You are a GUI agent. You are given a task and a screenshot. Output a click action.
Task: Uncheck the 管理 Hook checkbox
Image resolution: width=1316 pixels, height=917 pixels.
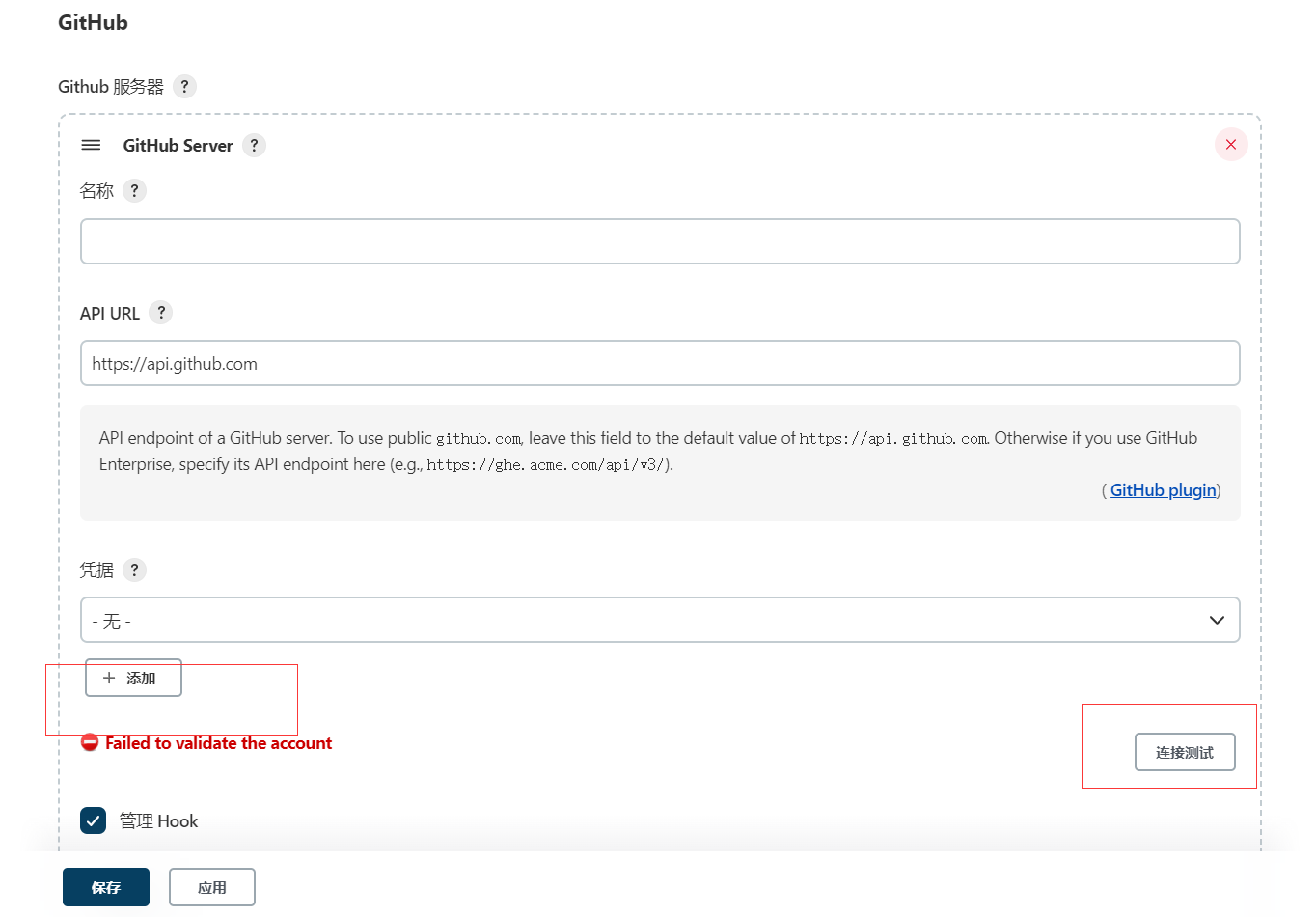(x=93, y=820)
